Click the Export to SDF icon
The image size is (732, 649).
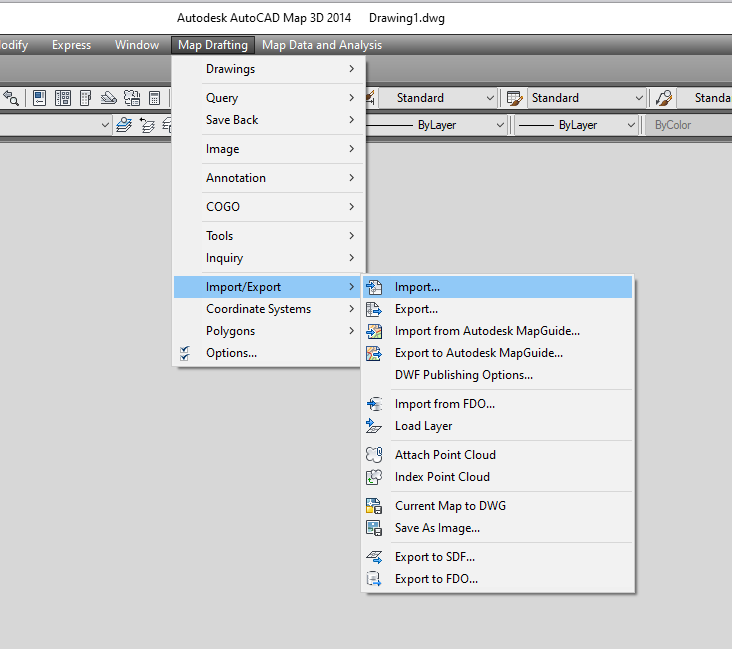pyautogui.click(x=374, y=557)
